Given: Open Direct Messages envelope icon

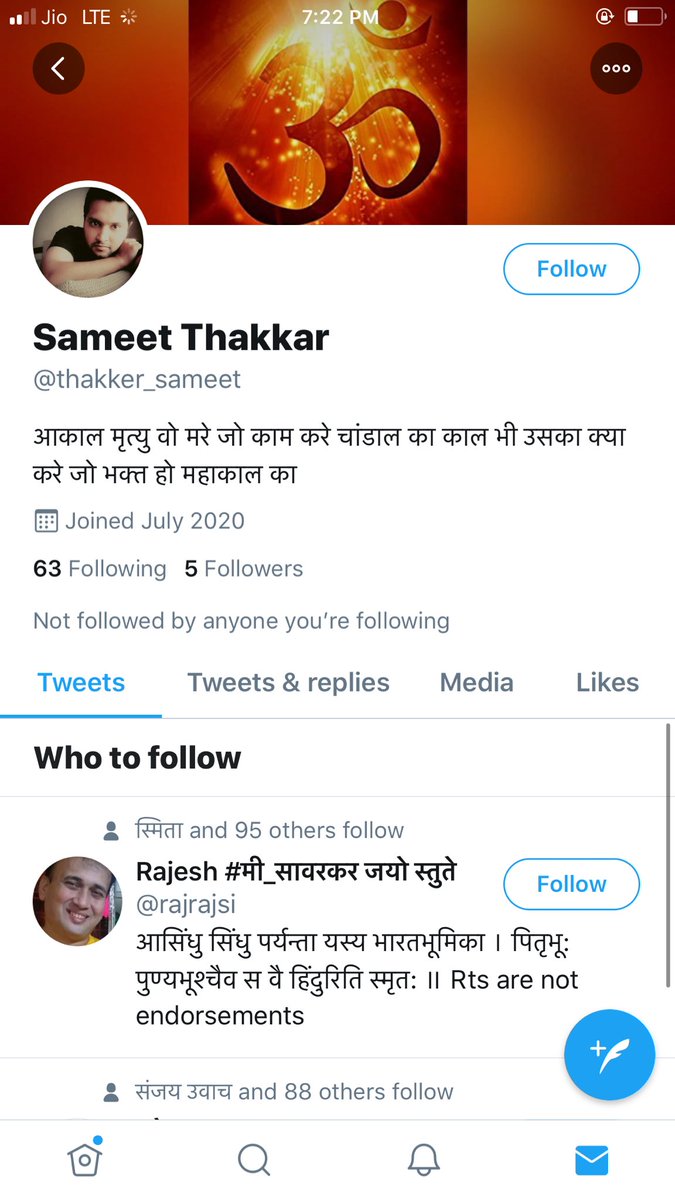Looking at the screenshot, I should (591, 1158).
